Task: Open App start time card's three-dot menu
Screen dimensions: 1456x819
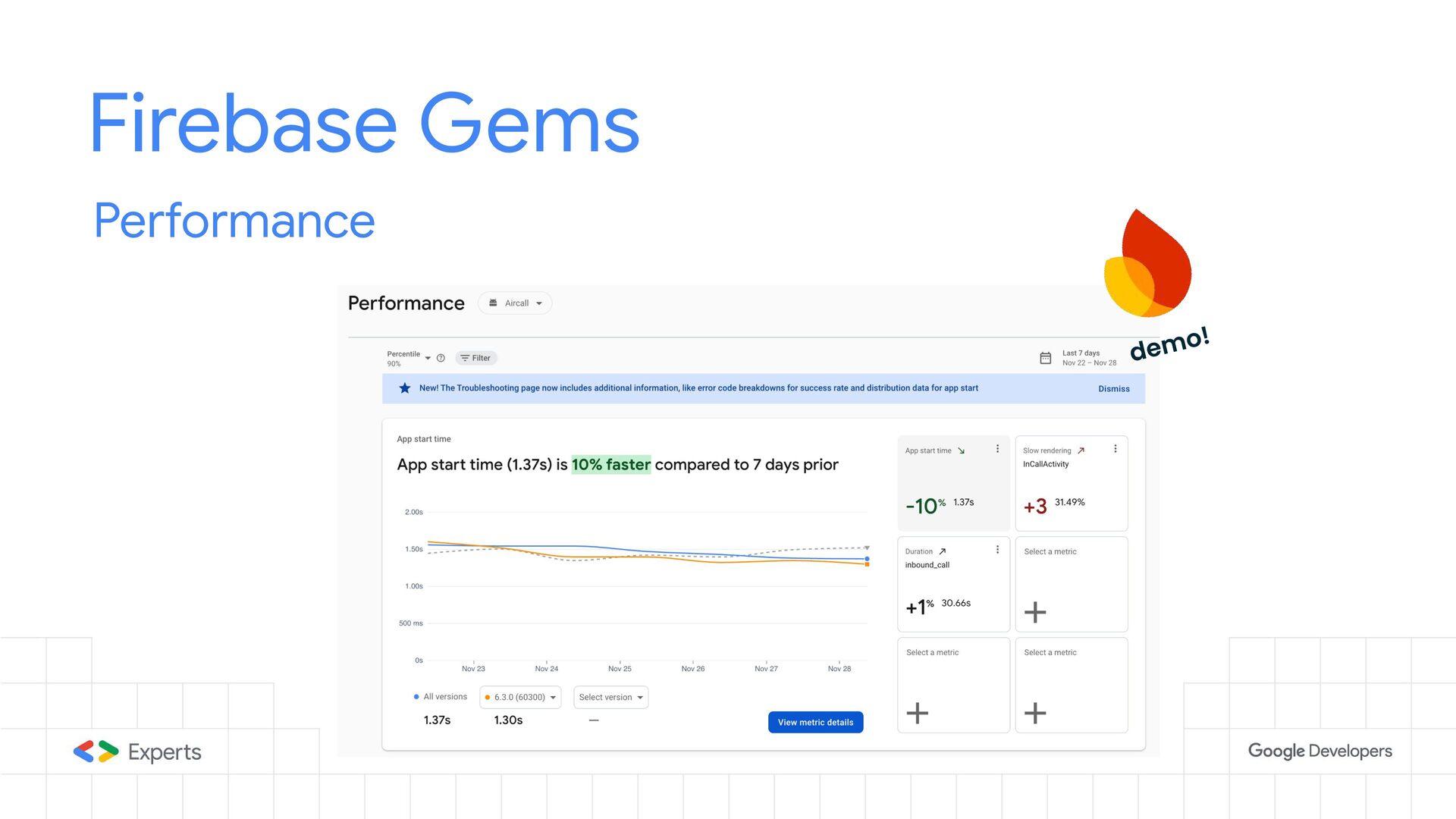Action: click(997, 449)
